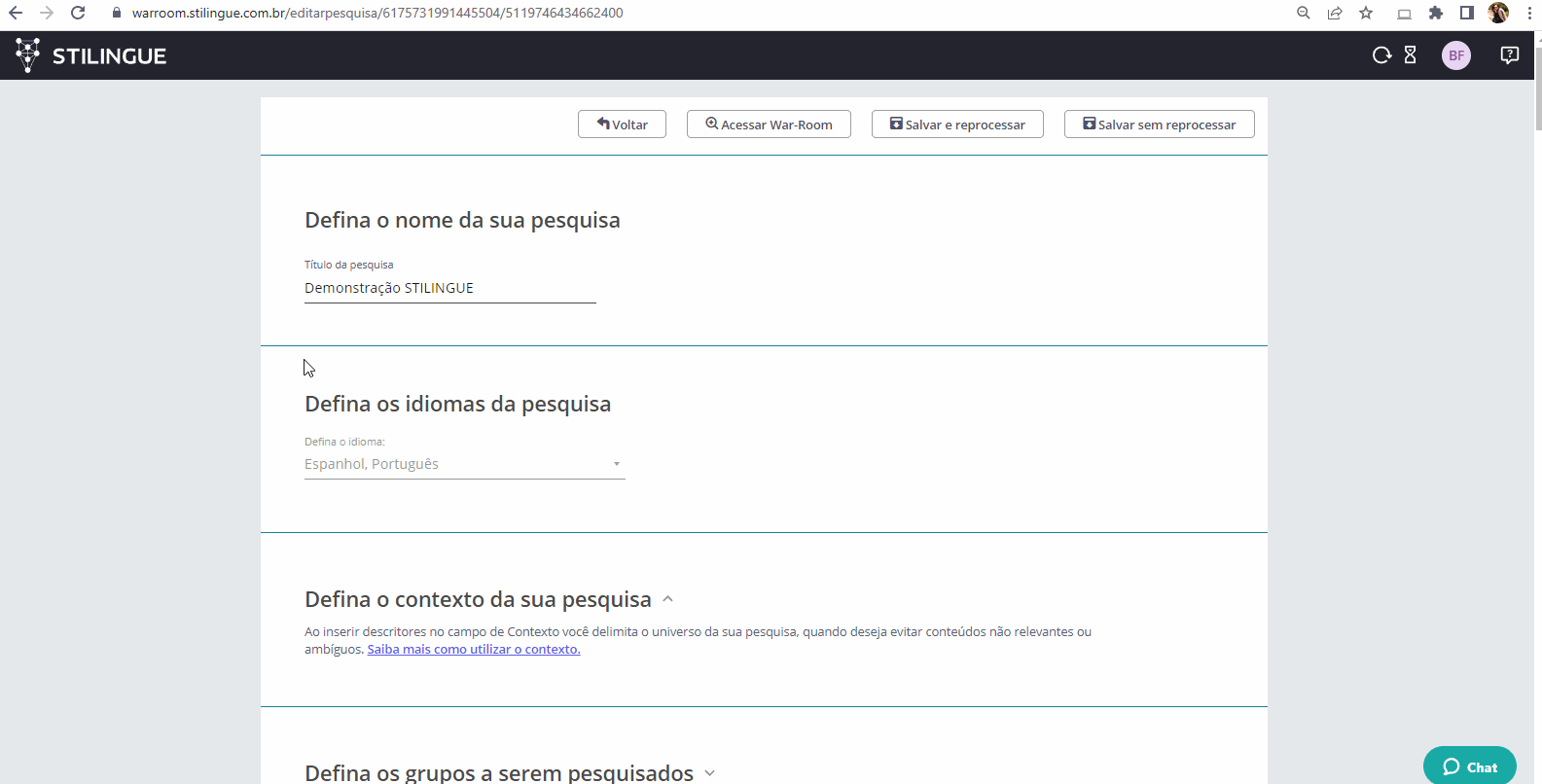Click Salvar e reprocessar button
The height and width of the screenshot is (784, 1542).
coord(957,125)
